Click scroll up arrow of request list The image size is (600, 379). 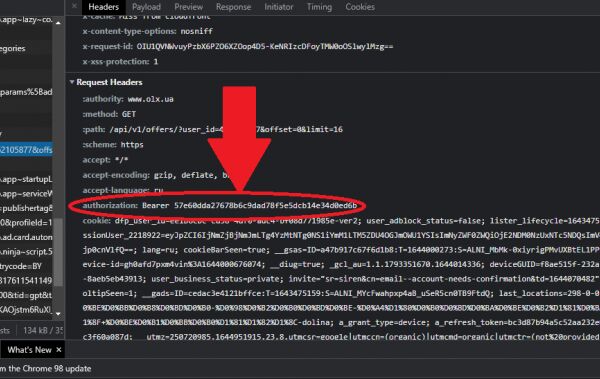pos(58,23)
